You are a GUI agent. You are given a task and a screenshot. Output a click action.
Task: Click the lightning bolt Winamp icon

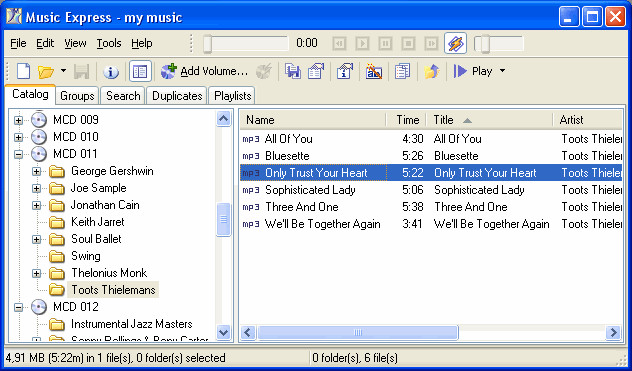455,43
